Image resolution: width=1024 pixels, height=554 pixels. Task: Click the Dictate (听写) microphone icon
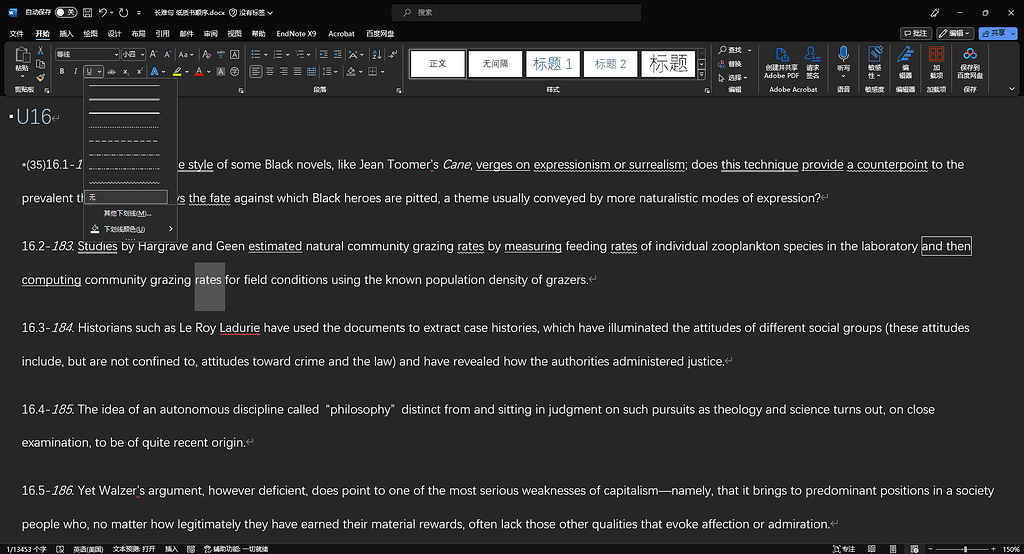(843, 58)
